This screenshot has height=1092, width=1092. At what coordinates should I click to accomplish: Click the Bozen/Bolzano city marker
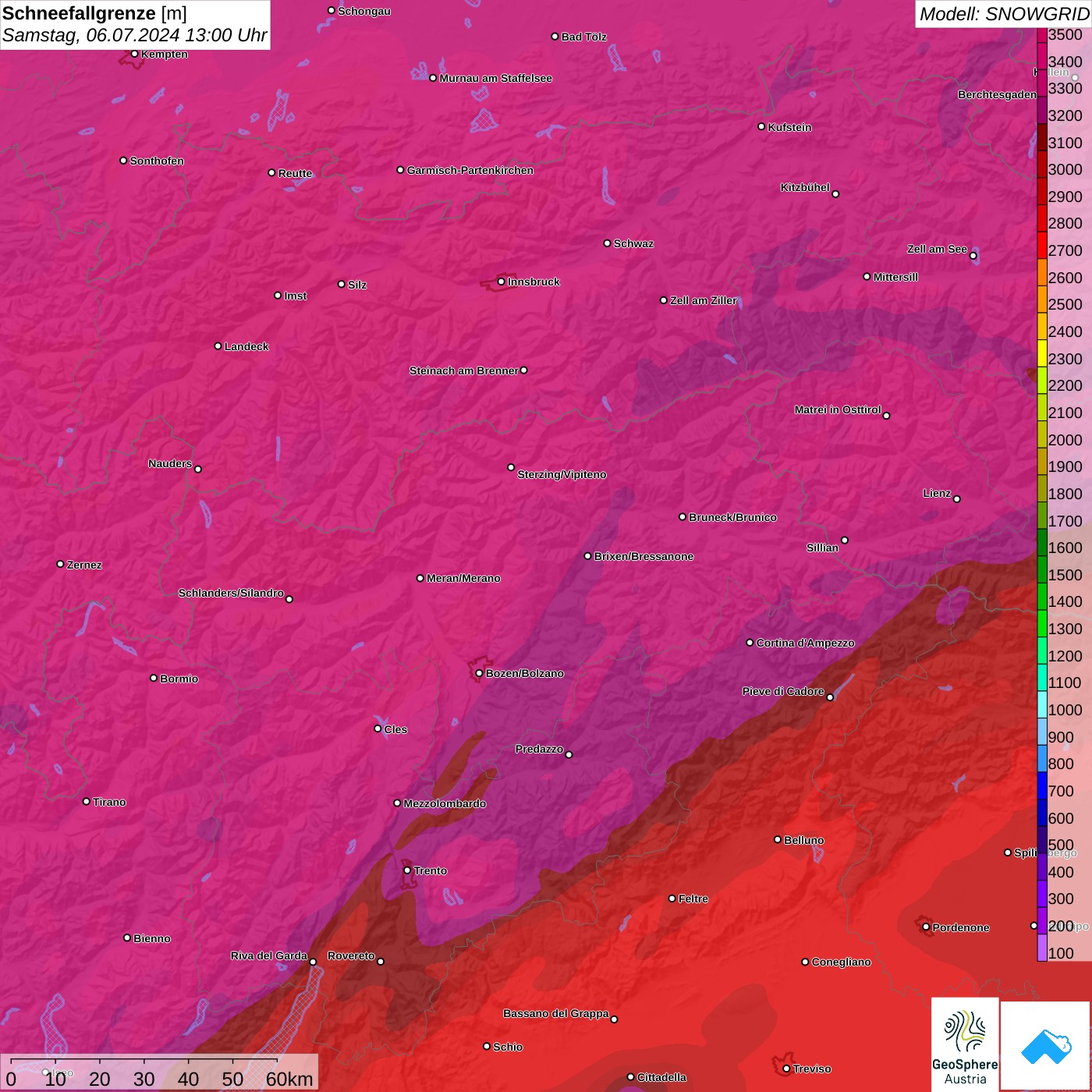(x=479, y=673)
